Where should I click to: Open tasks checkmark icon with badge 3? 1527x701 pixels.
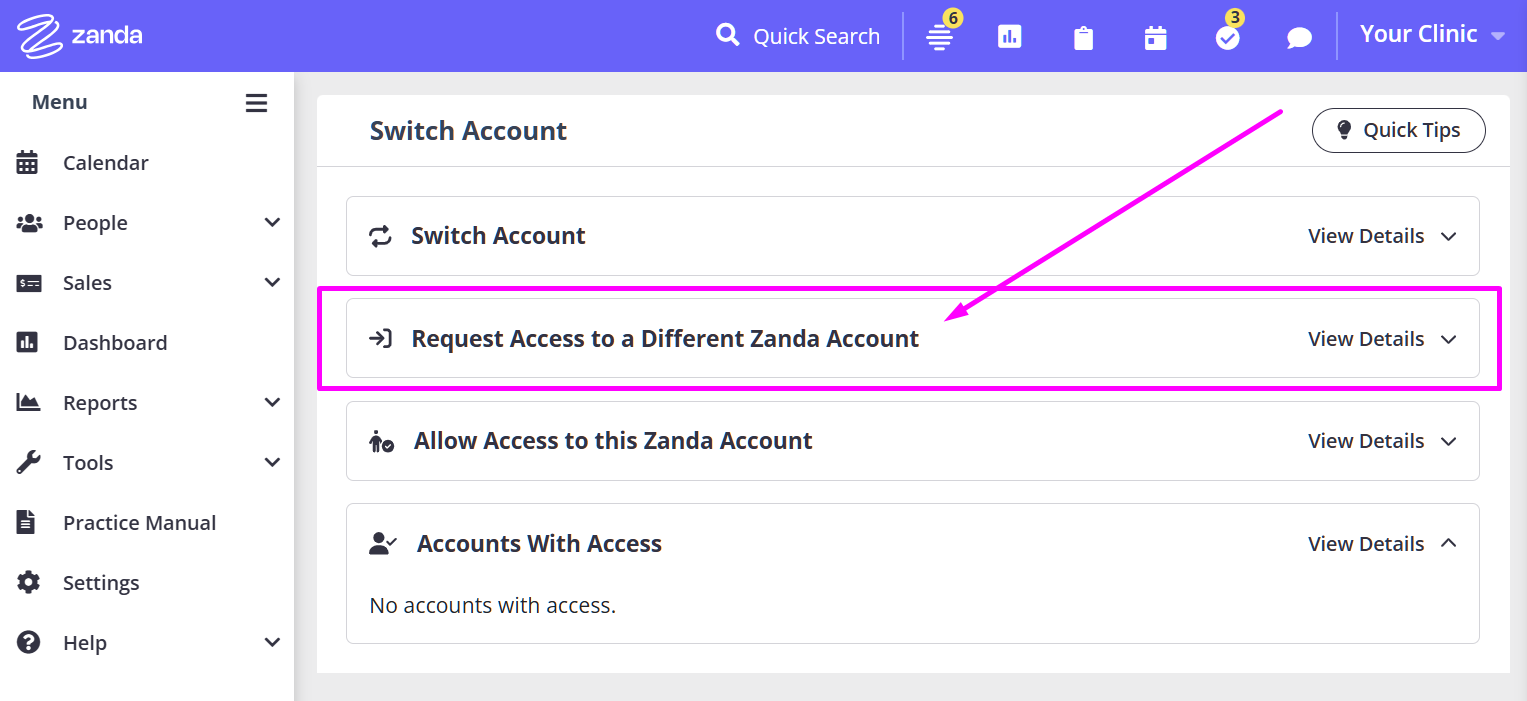1227,38
